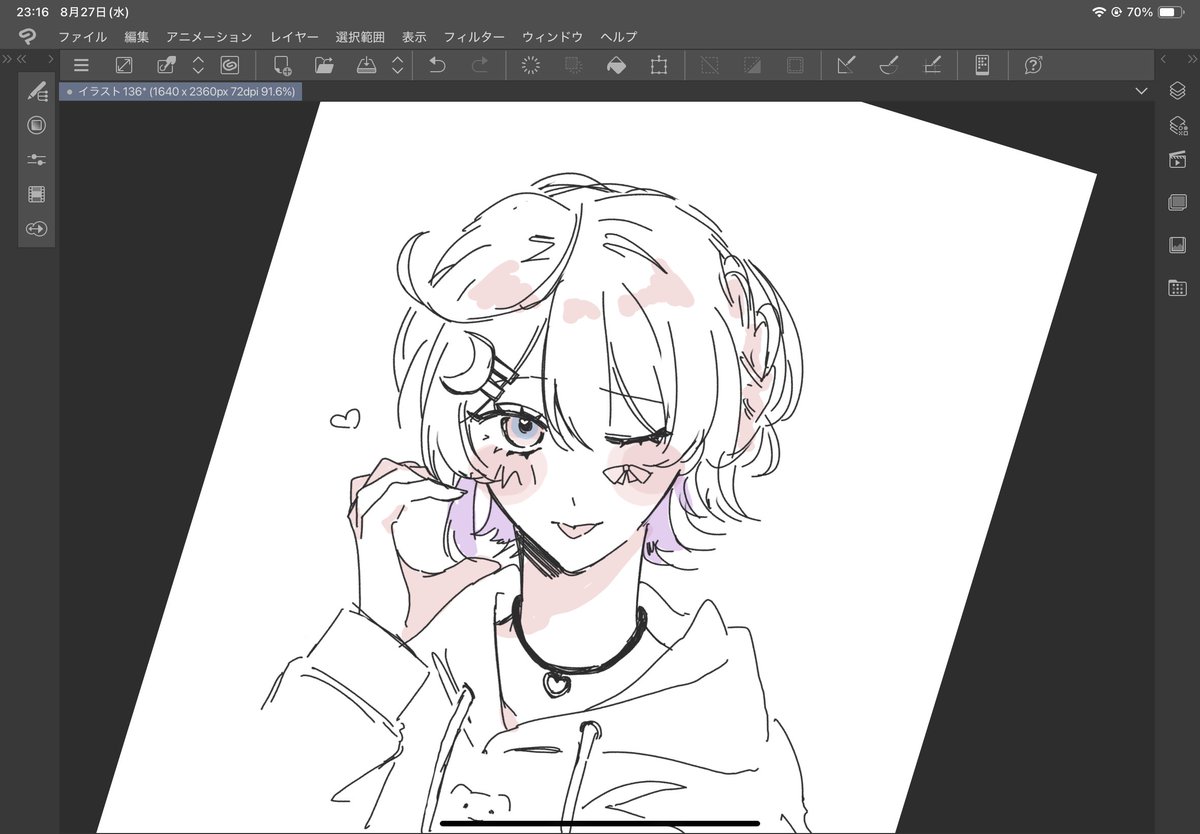
Task: Enable snap to special ruler
Action: [x=888, y=65]
